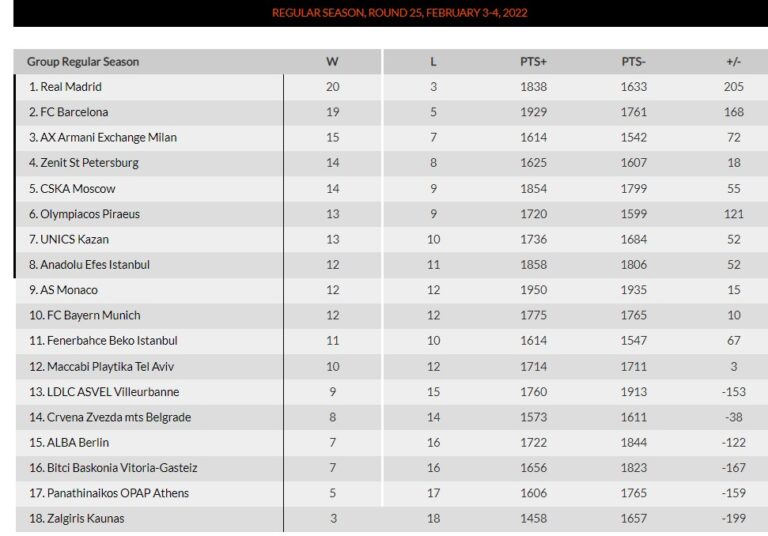Open the CSKA Moscow entry
Image resolution: width=768 pixels, height=536 pixels.
click(x=71, y=188)
